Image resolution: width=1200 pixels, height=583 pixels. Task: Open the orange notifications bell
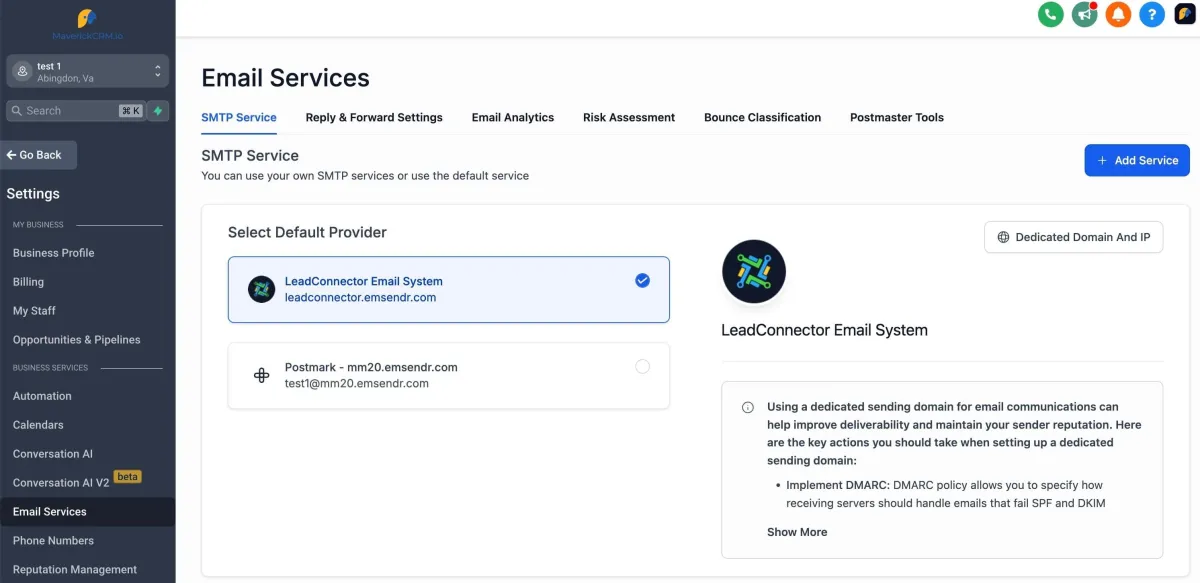pos(1118,14)
